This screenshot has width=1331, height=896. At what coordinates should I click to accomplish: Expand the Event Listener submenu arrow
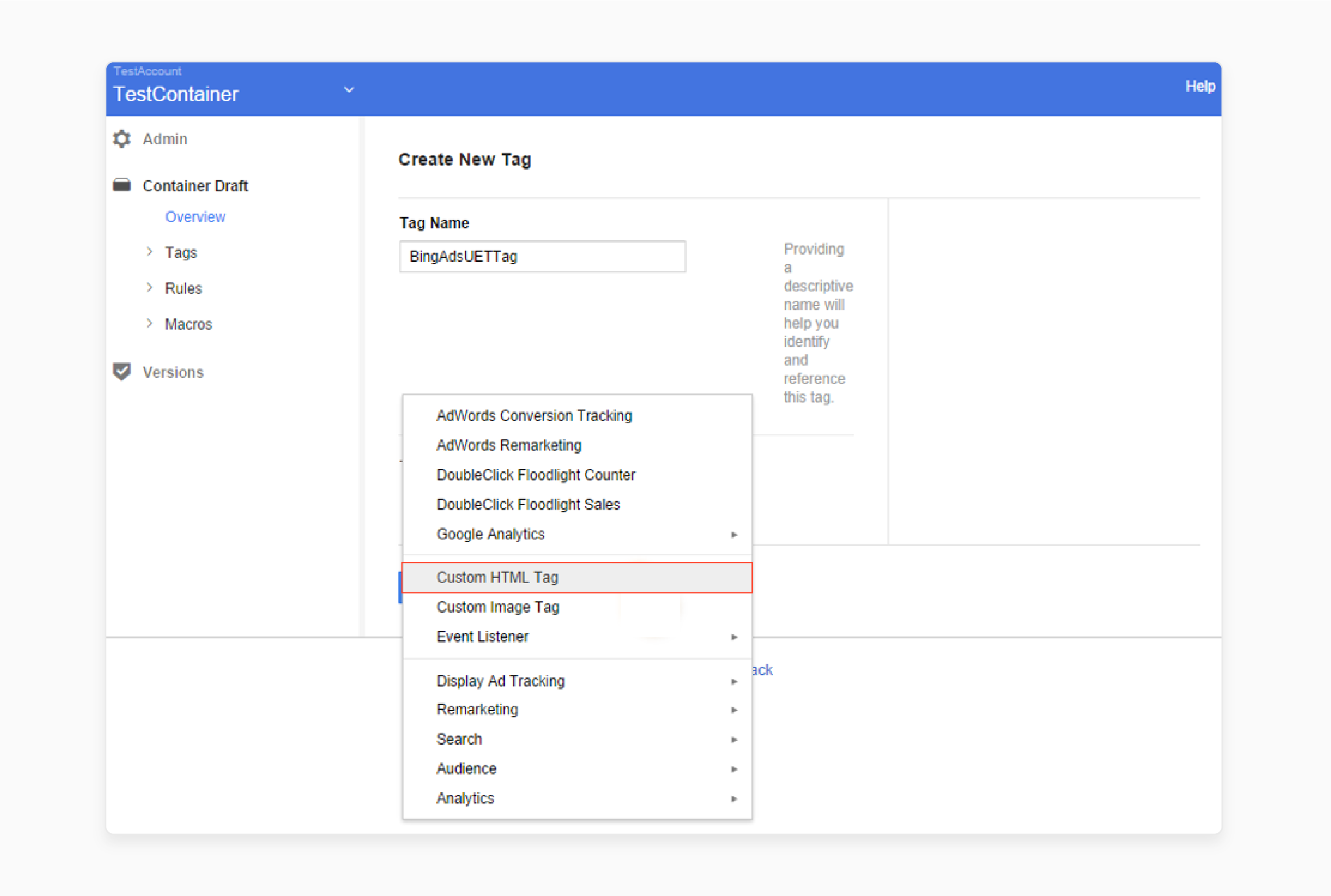[733, 637]
